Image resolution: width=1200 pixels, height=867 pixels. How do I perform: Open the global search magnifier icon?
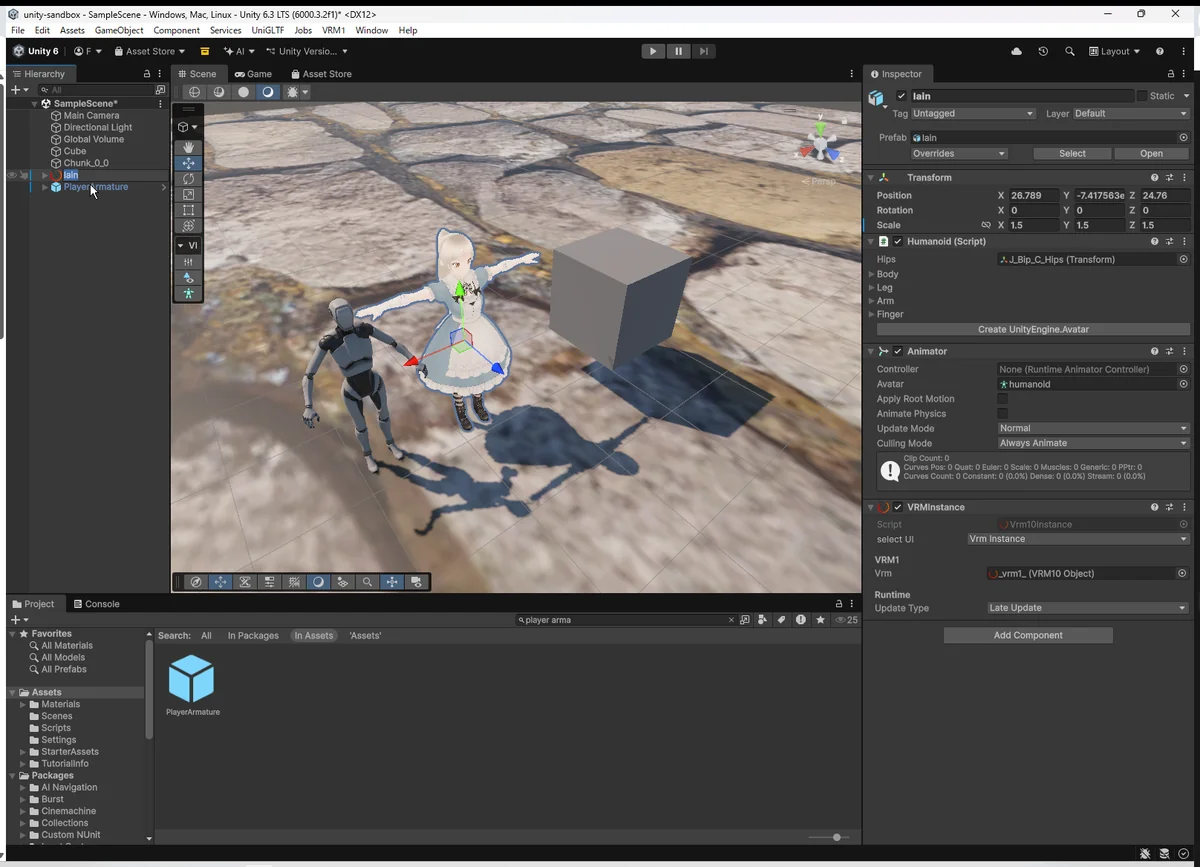pyautogui.click(x=1070, y=51)
